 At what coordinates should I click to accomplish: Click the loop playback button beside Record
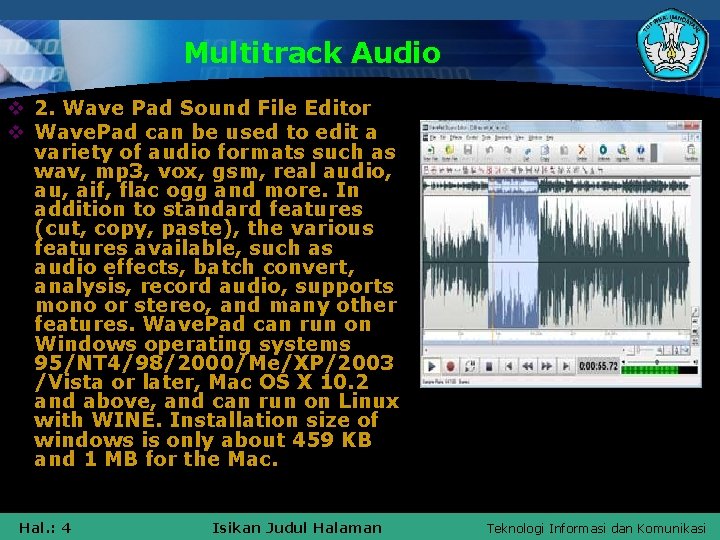[x=470, y=366]
